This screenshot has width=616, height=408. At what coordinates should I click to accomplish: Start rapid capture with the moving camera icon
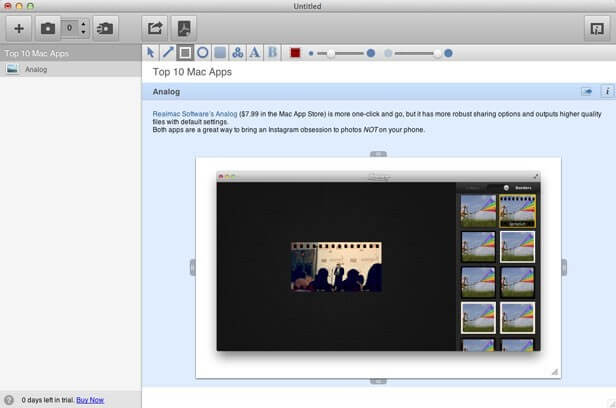(x=105, y=28)
